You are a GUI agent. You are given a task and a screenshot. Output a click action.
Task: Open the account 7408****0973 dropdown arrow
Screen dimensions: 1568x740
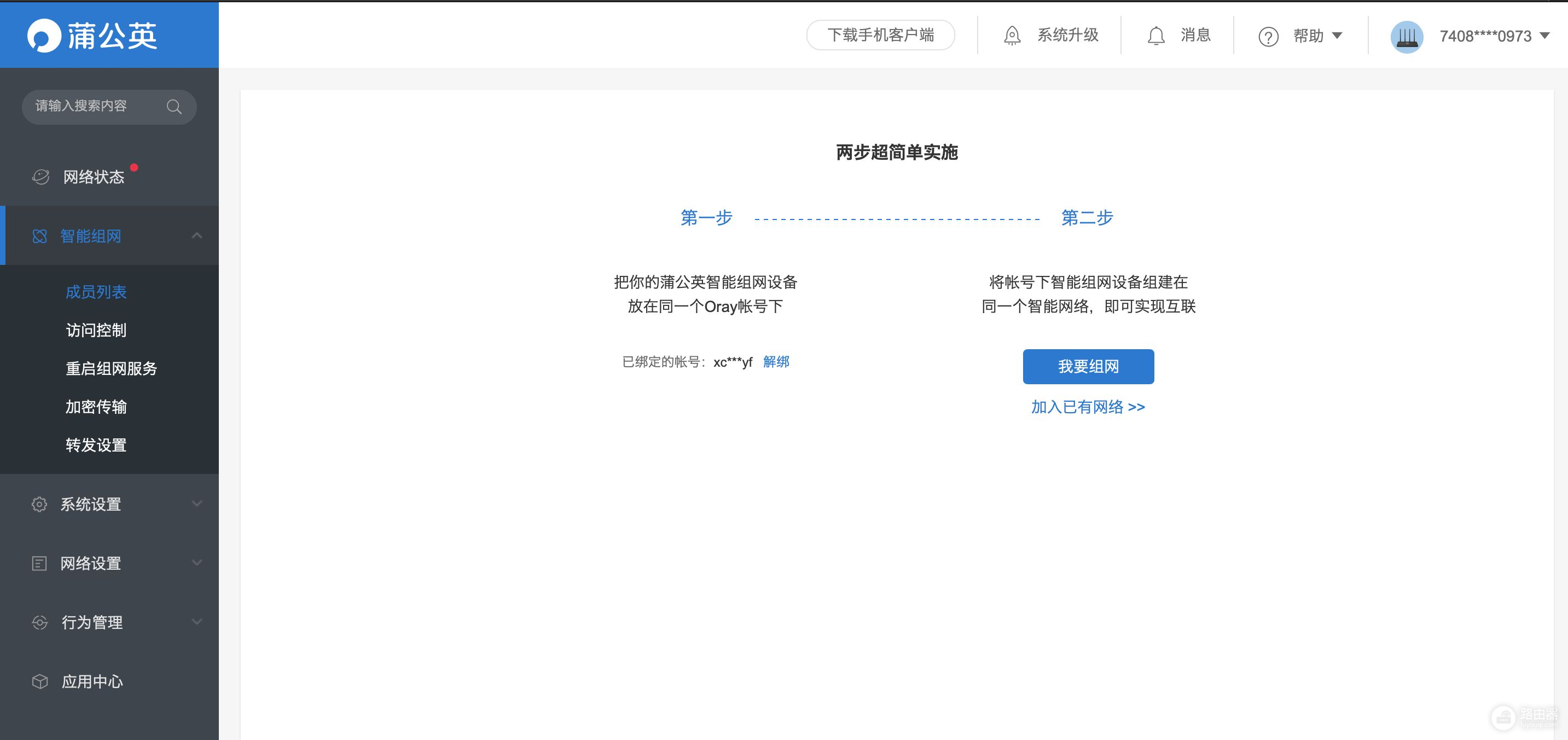(x=1544, y=36)
